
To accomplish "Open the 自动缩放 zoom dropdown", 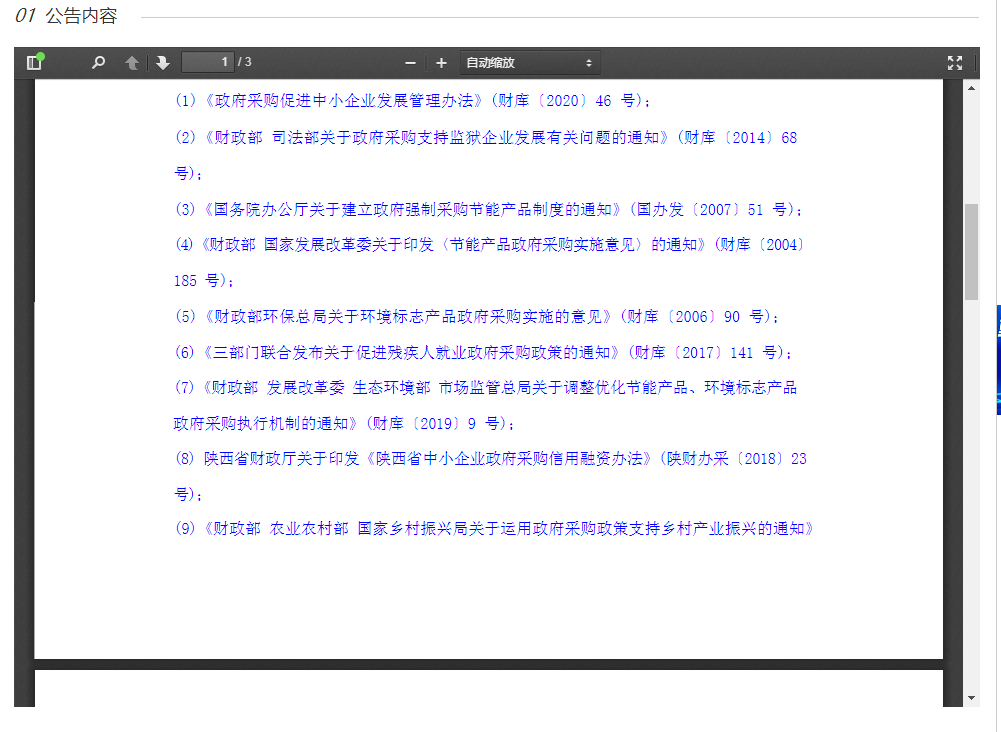I will point(530,63).
